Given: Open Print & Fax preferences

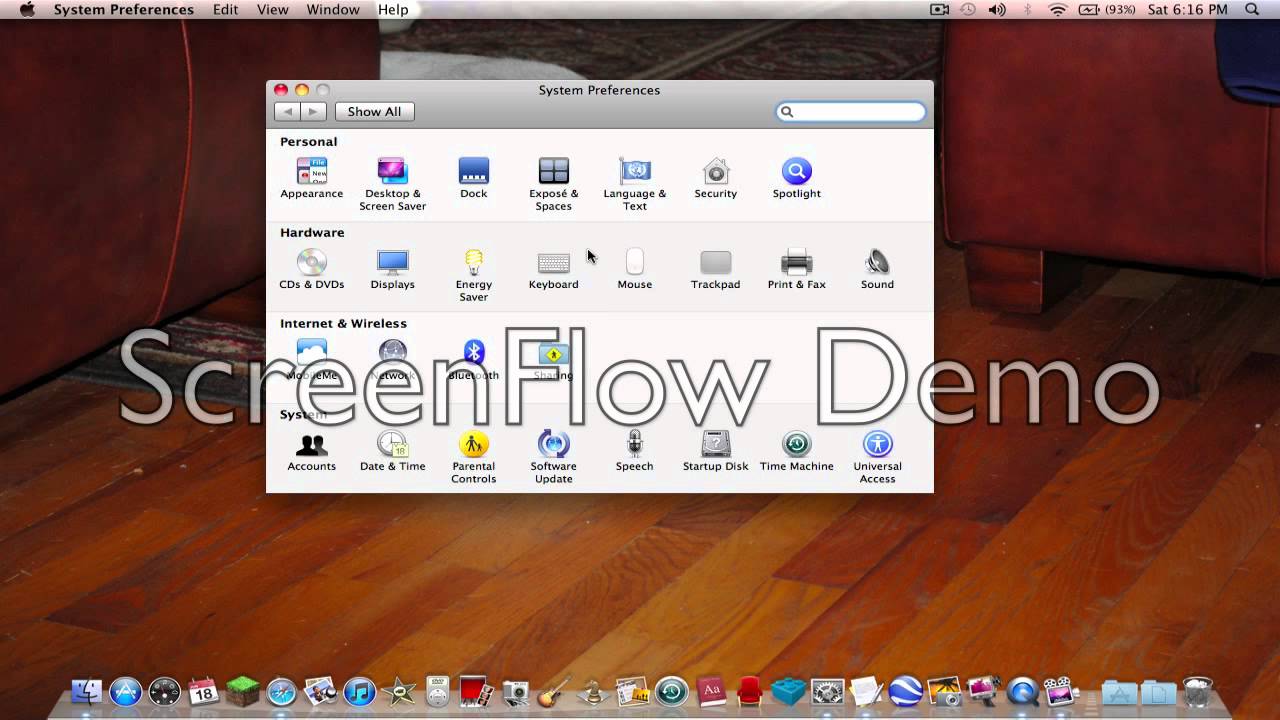Looking at the screenshot, I should [797, 270].
